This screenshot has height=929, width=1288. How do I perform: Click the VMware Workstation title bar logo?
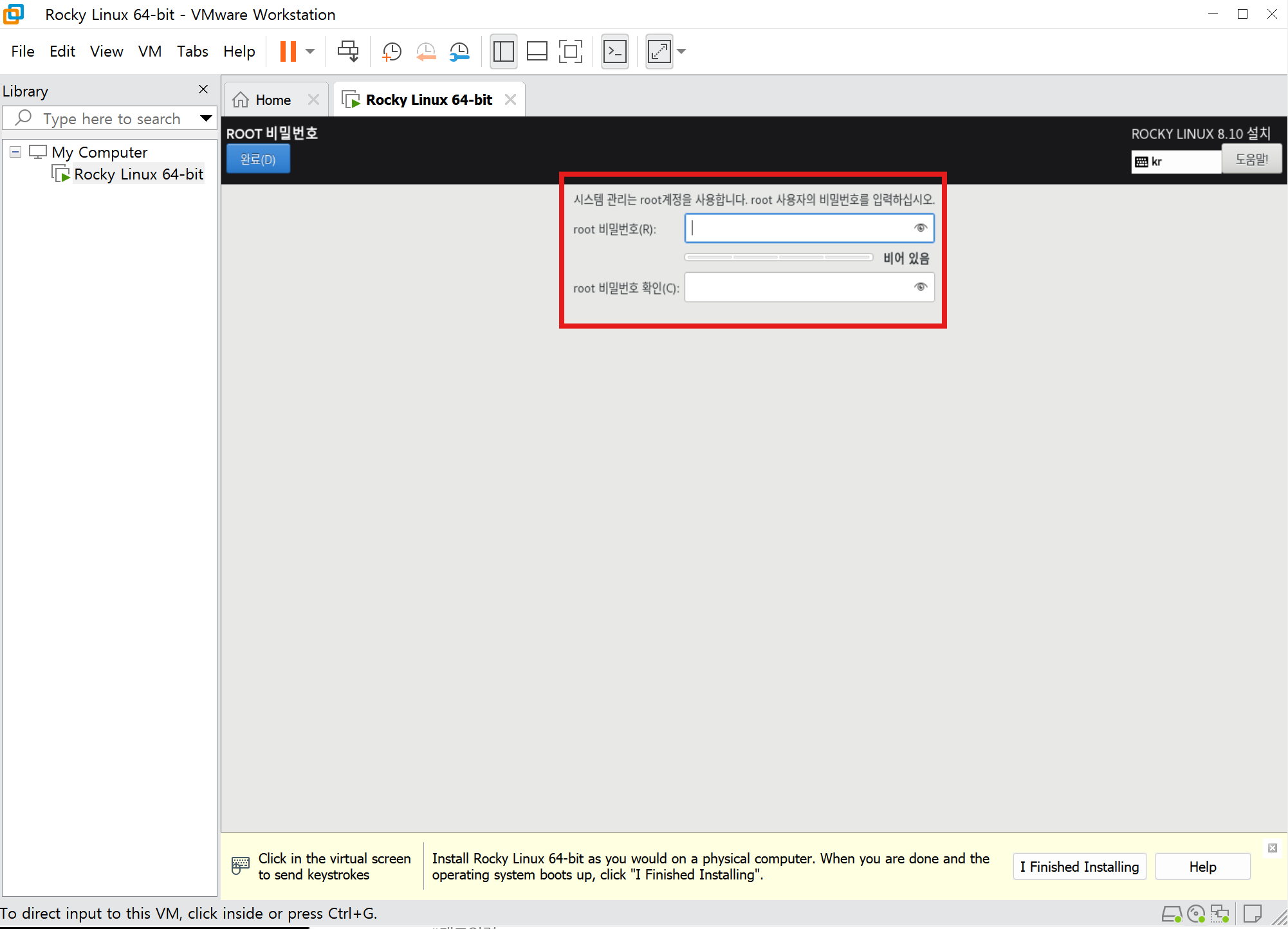pos(14,14)
